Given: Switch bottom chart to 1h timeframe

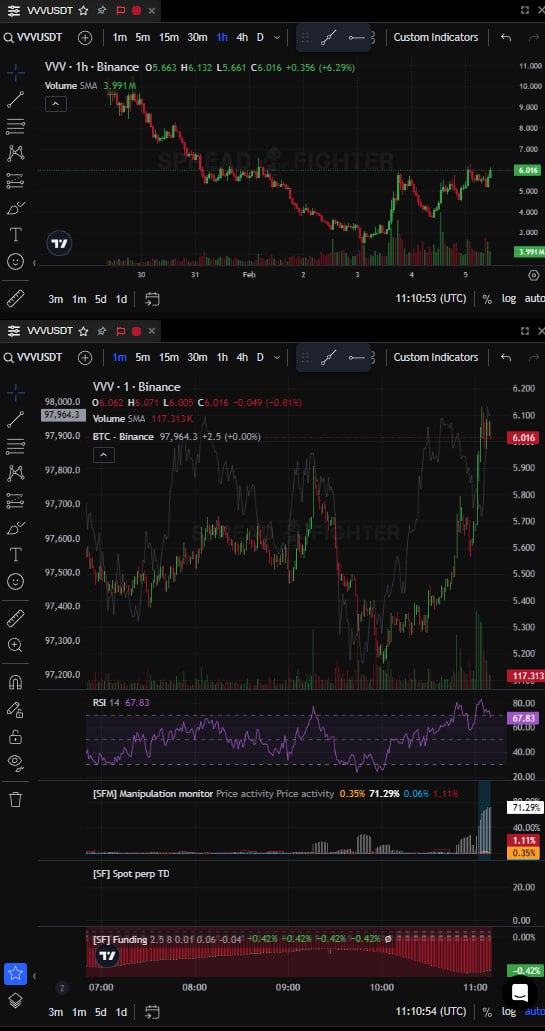Looking at the screenshot, I should pyautogui.click(x=222, y=358).
